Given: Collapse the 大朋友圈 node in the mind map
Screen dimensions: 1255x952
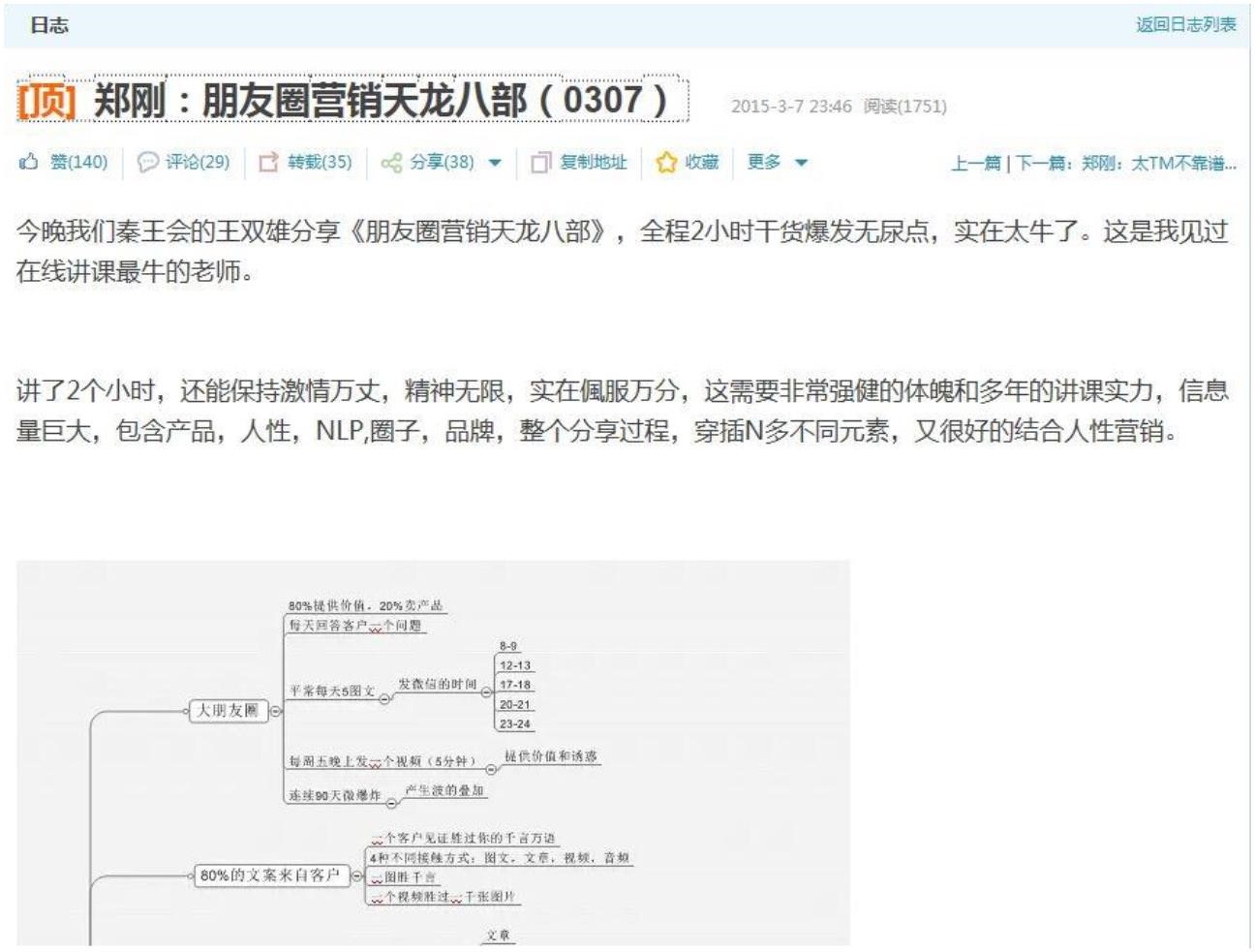Looking at the screenshot, I should (x=276, y=712).
